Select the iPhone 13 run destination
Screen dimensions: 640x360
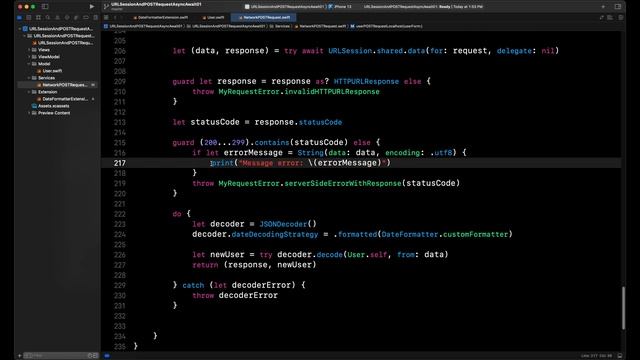(341, 7)
